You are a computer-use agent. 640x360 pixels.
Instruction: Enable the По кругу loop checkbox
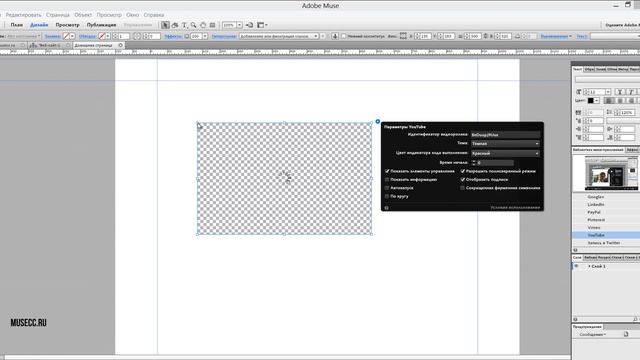tap(387, 196)
